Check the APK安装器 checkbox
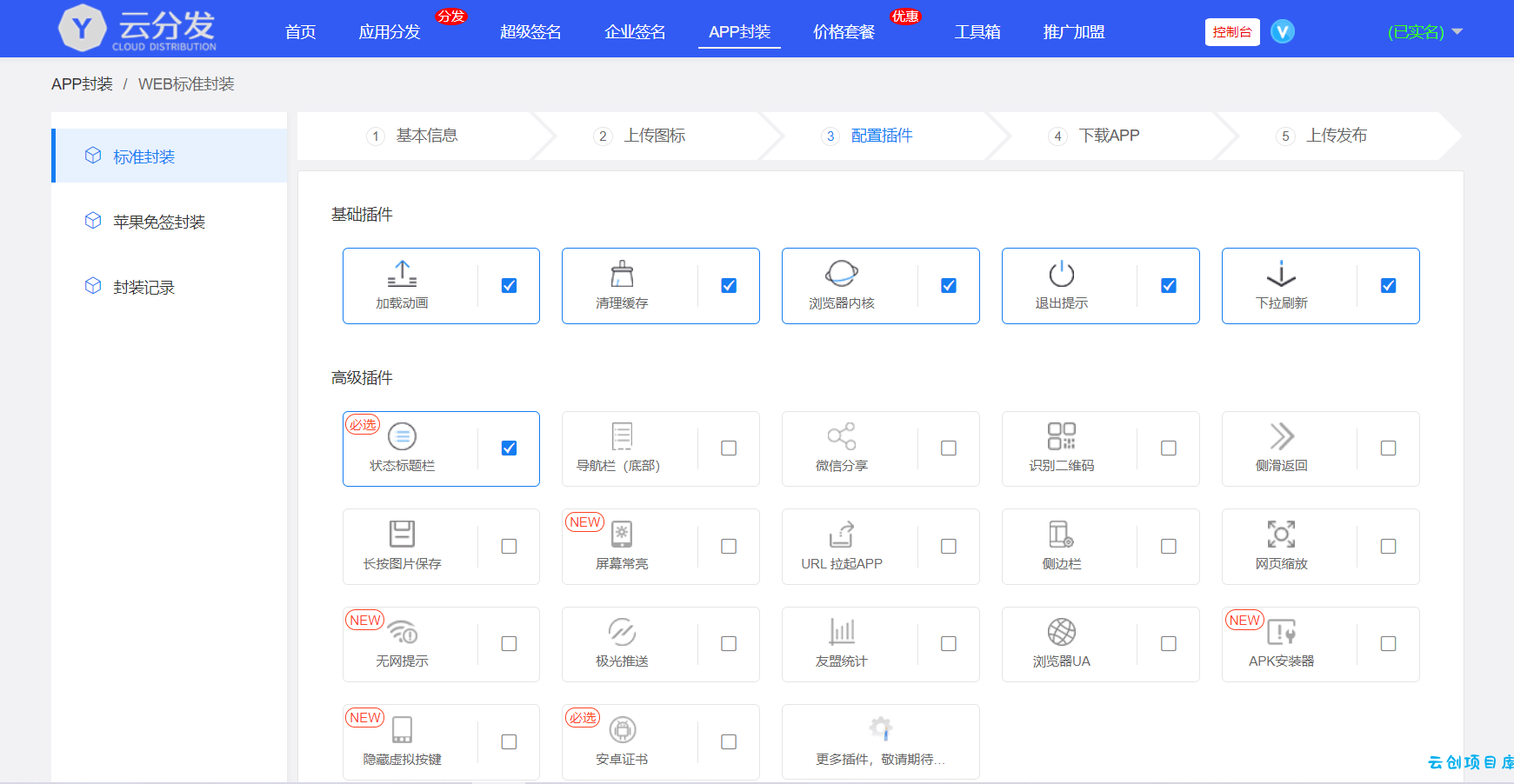1514x784 pixels. [1389, 643]
